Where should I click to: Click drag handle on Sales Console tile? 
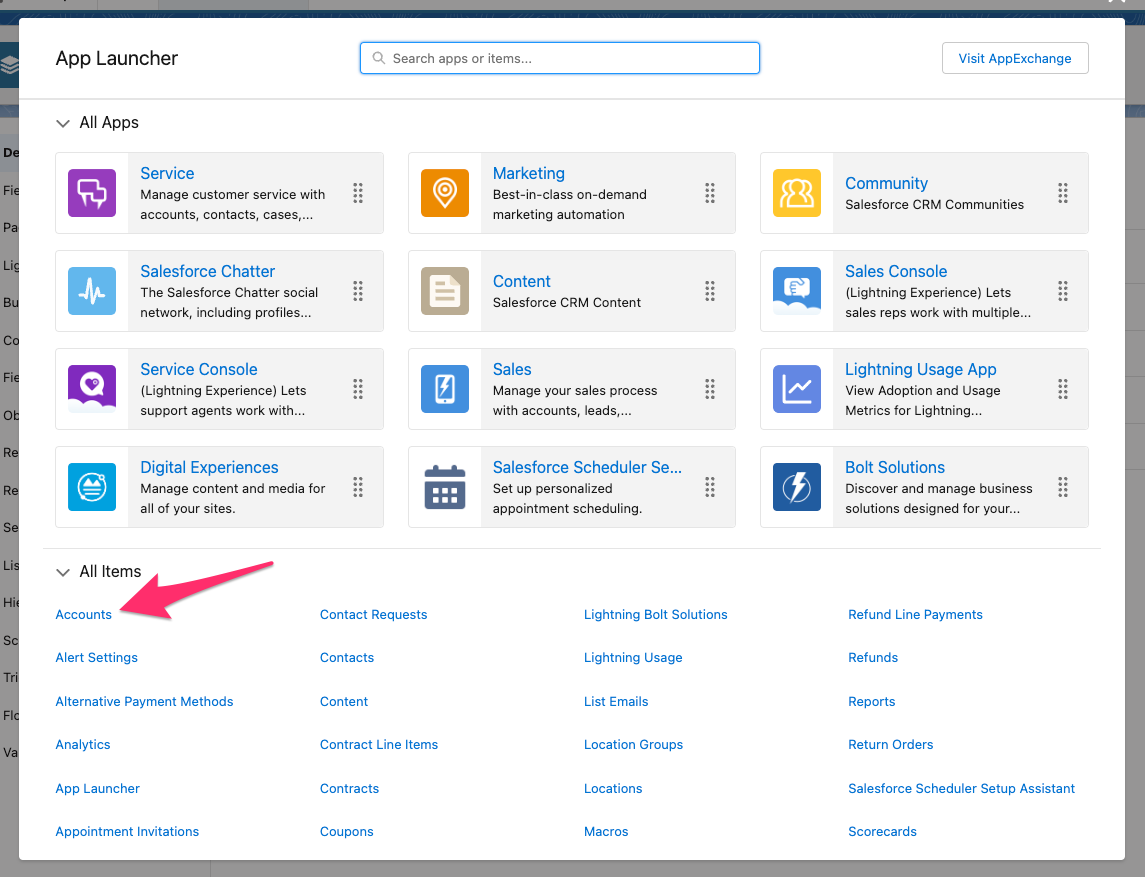click(1062, 291)
